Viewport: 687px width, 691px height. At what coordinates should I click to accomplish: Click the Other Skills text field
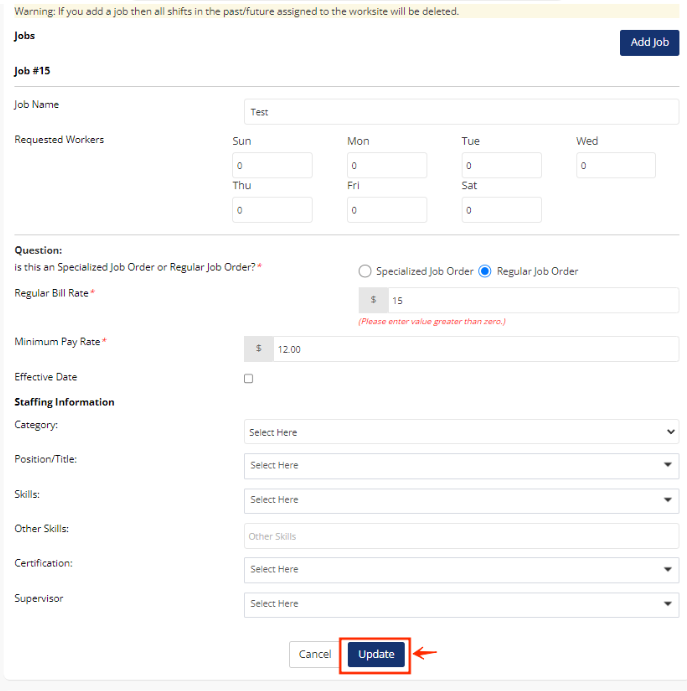461,536
